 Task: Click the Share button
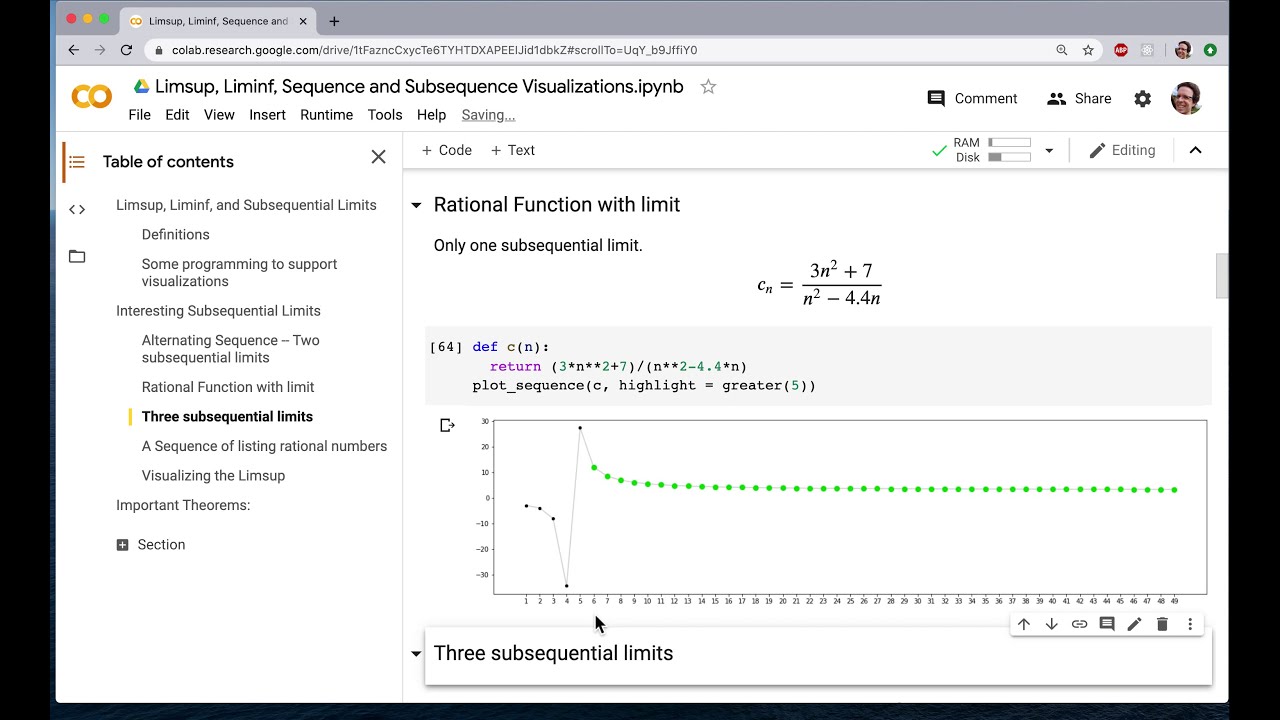tap(1079, 98)
